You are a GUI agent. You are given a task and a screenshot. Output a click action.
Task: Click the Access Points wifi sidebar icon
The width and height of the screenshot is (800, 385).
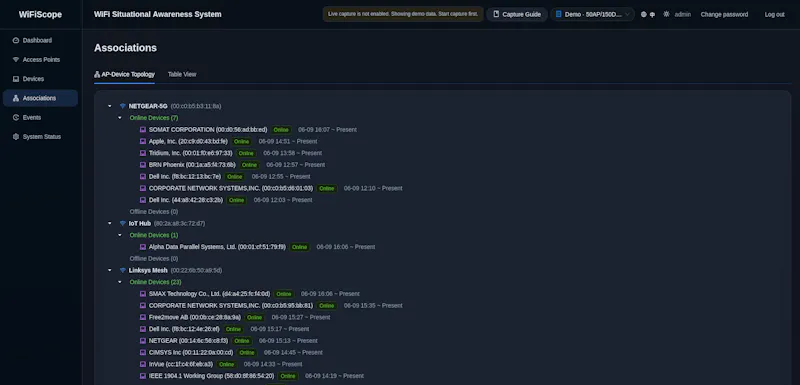[x=16, y=60]
